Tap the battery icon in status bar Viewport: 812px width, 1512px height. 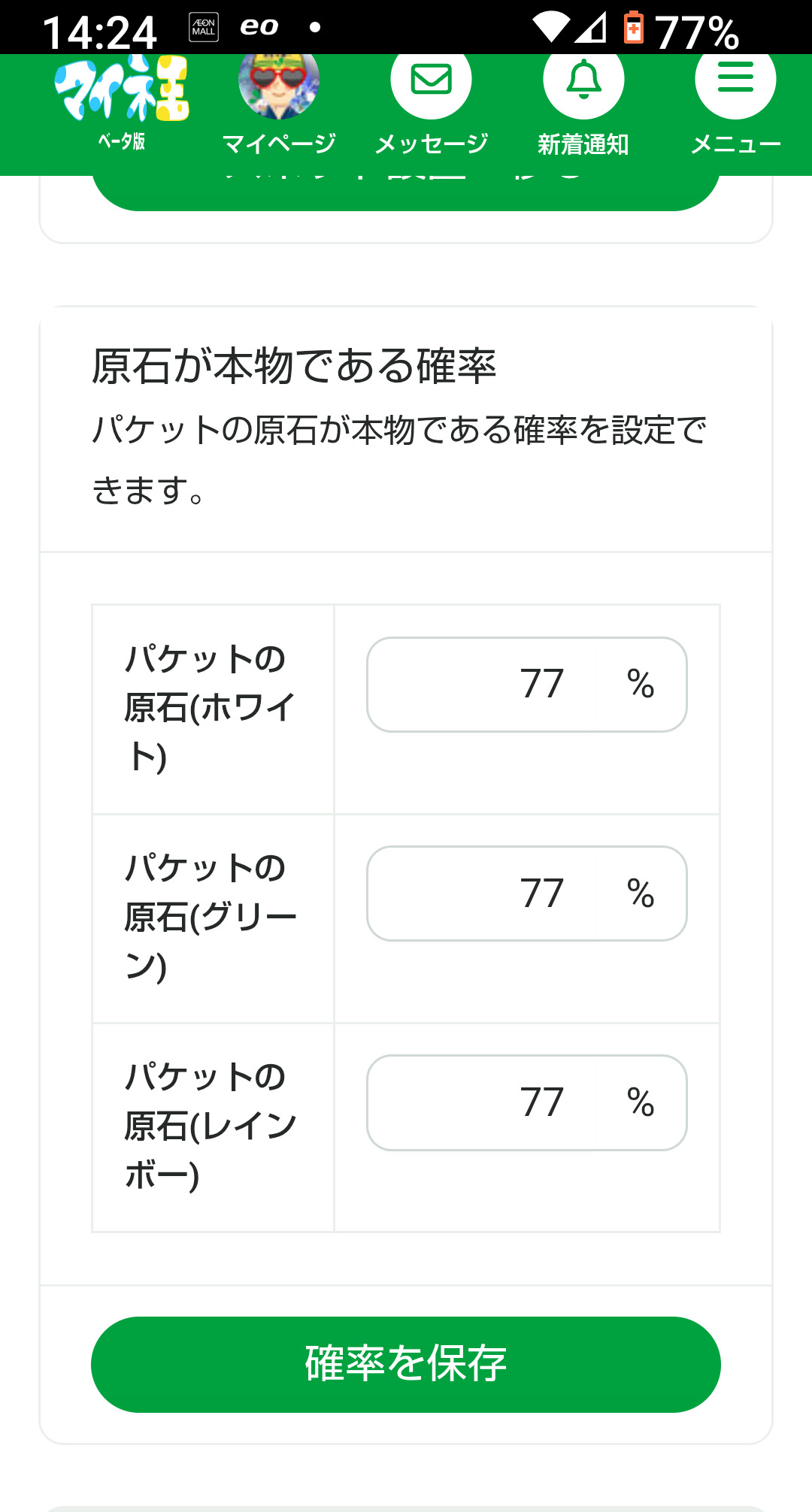pyautogui.click(x=634, y=29)
